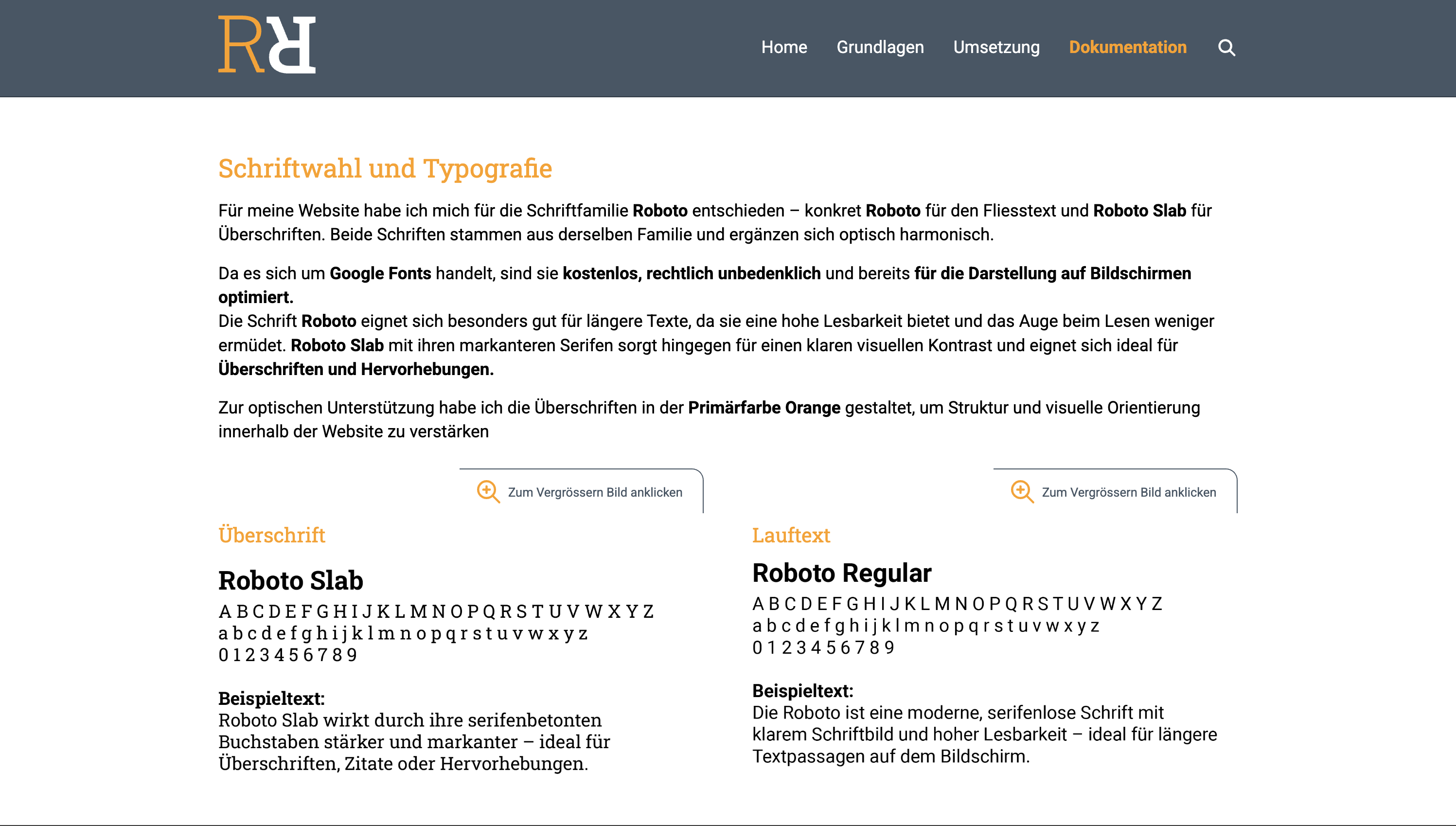
Task: Open the Umsetzung menu entry
Action: [x=996, y=47]
